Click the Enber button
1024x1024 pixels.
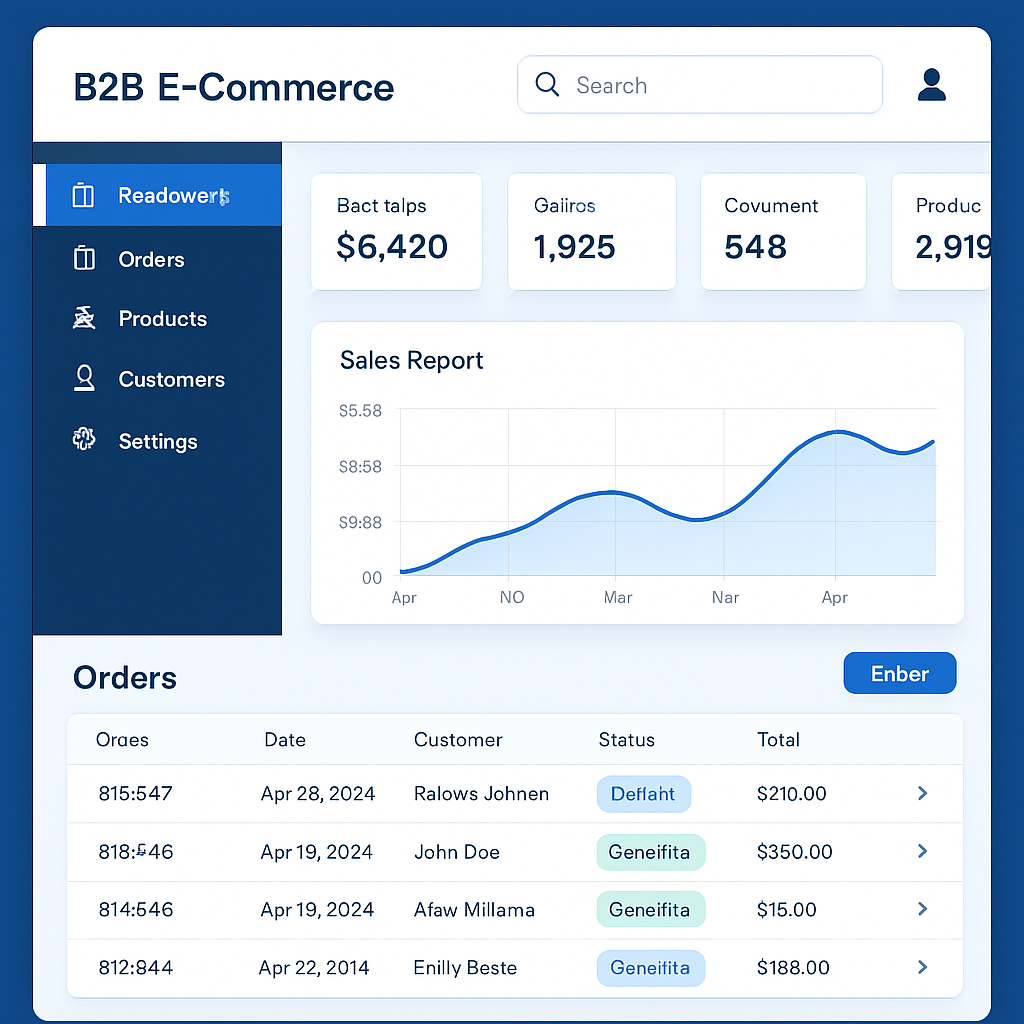point(899,673)
